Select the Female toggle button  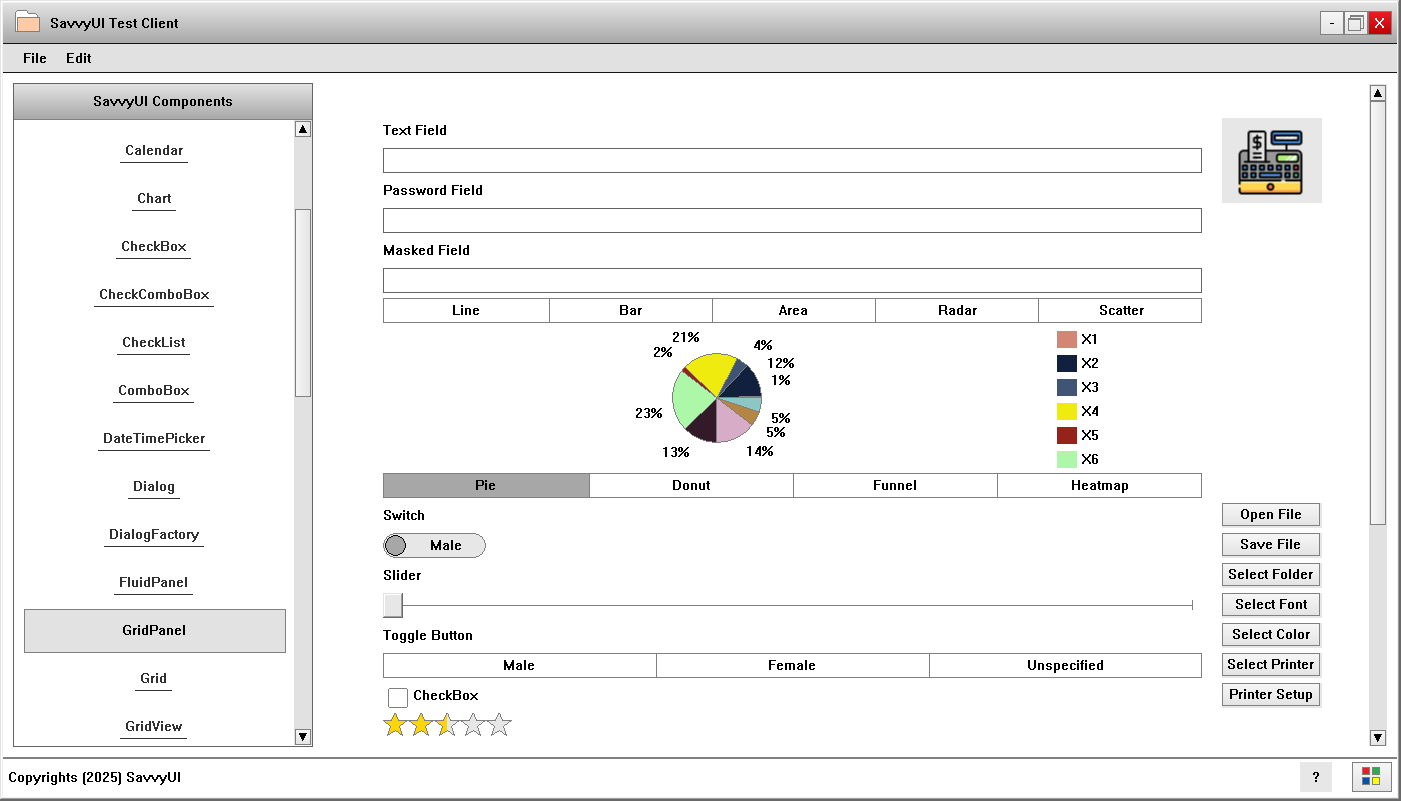point(792,665)
